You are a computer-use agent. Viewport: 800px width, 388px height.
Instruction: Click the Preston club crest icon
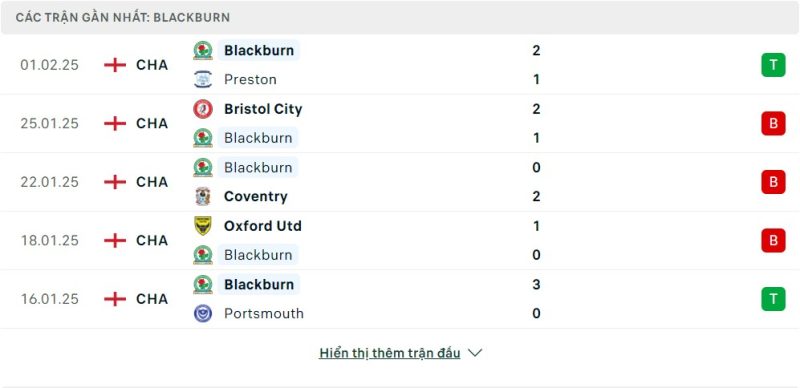[203, 79]
